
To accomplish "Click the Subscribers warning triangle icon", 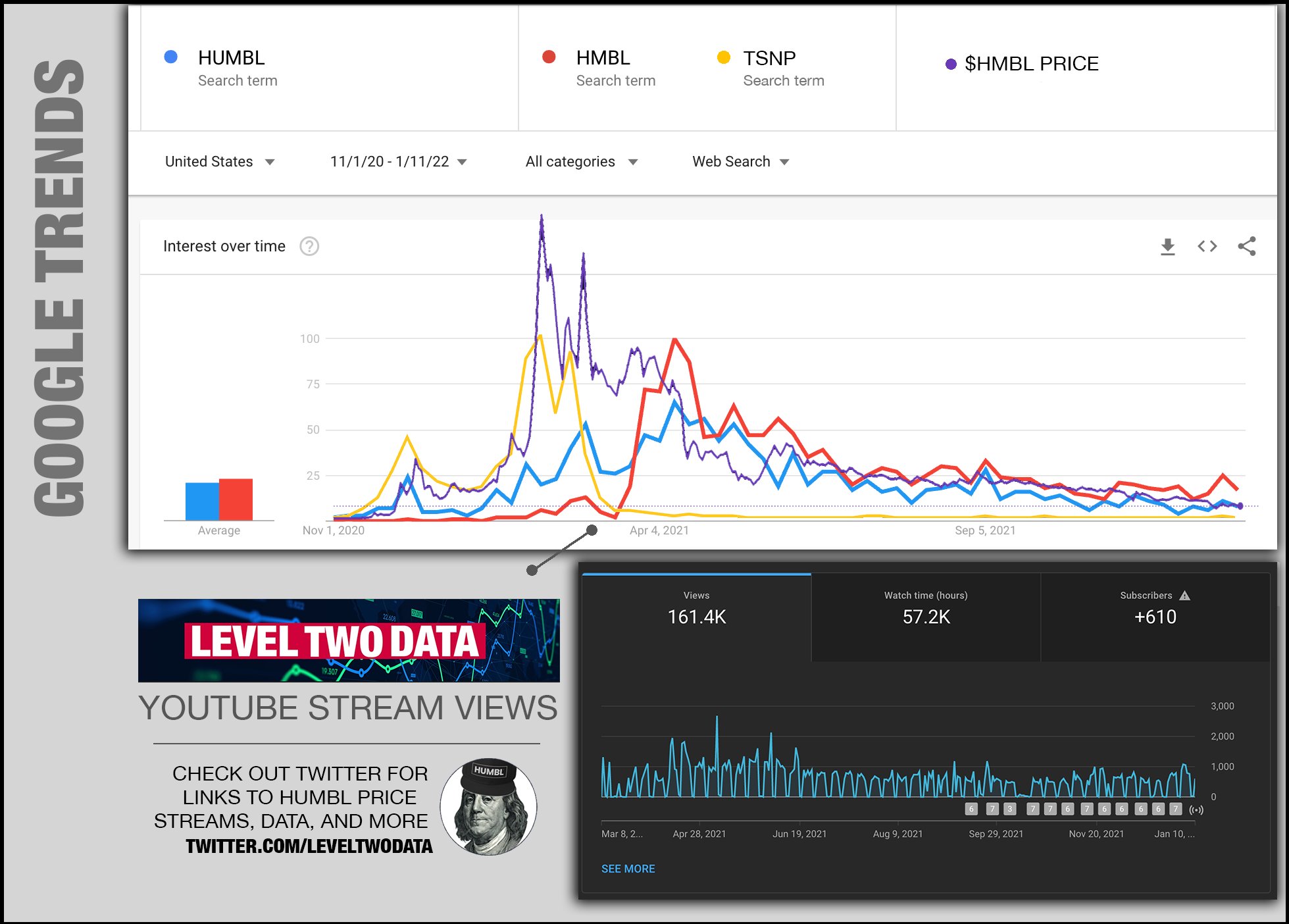I will pos(1184,596).
